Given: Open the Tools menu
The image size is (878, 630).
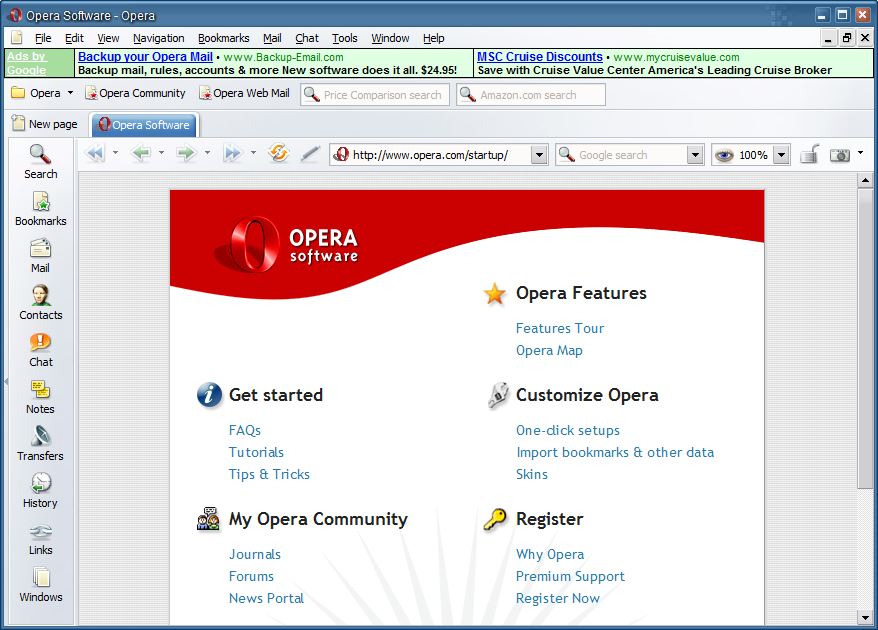Looking at the screenshot, I should [x=344, y=38].
